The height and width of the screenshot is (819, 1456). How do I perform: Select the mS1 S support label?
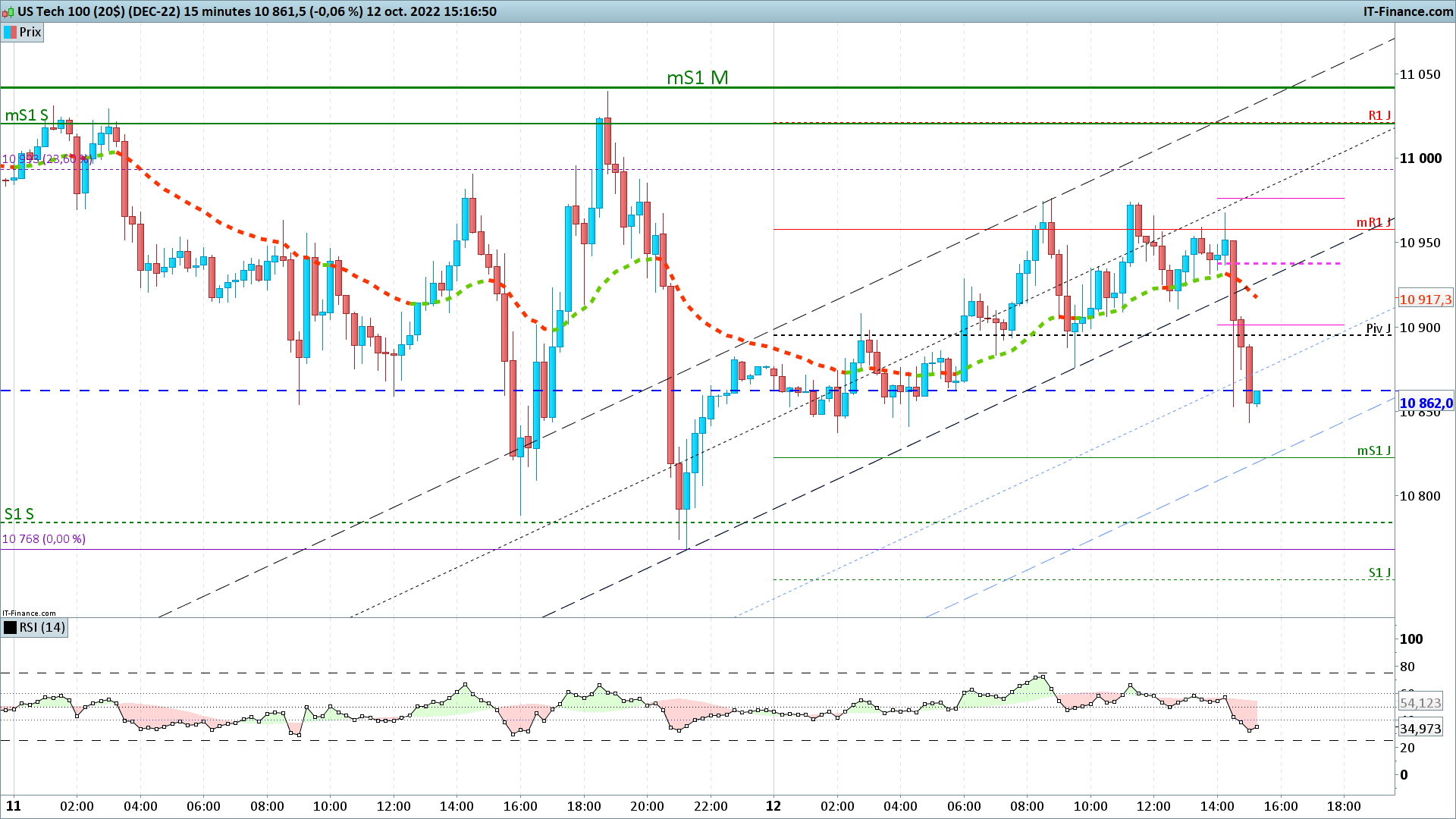(27, 115)
